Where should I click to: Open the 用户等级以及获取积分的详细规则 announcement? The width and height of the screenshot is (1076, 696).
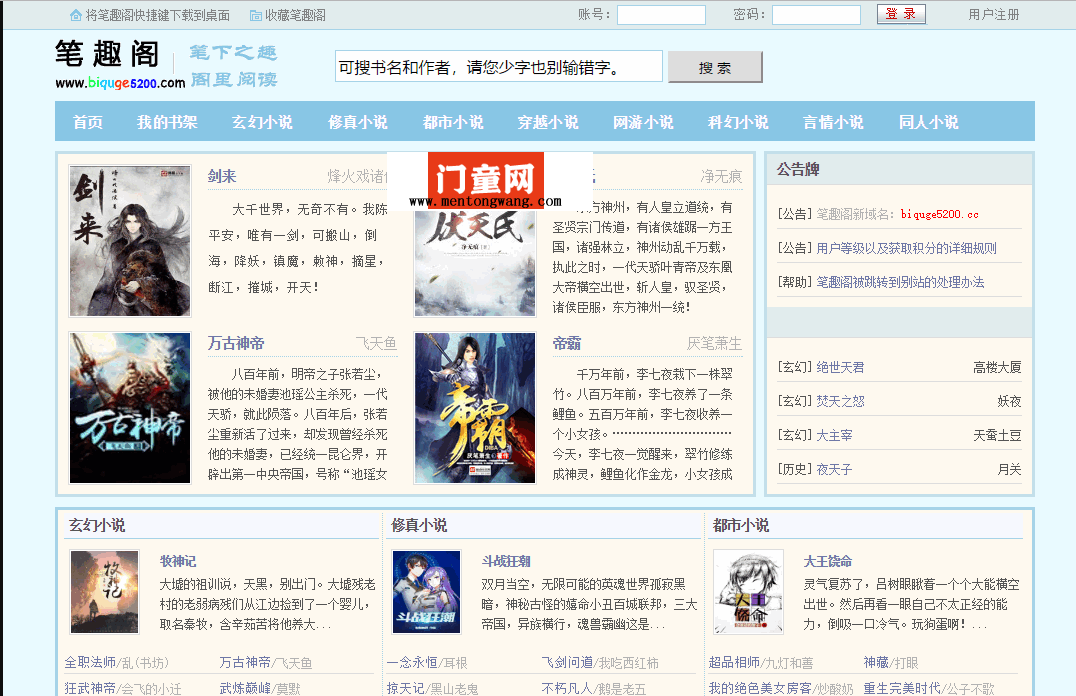tap(907, 248)
